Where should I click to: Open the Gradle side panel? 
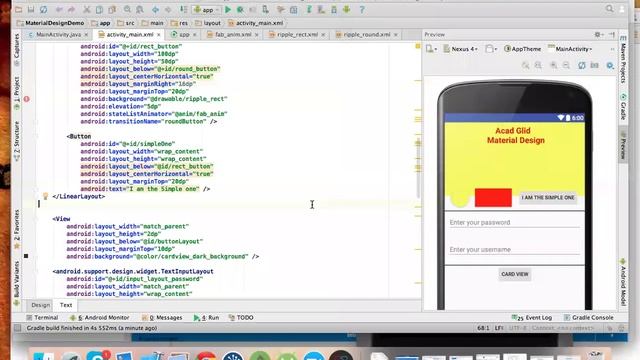[x=623, y=107]
